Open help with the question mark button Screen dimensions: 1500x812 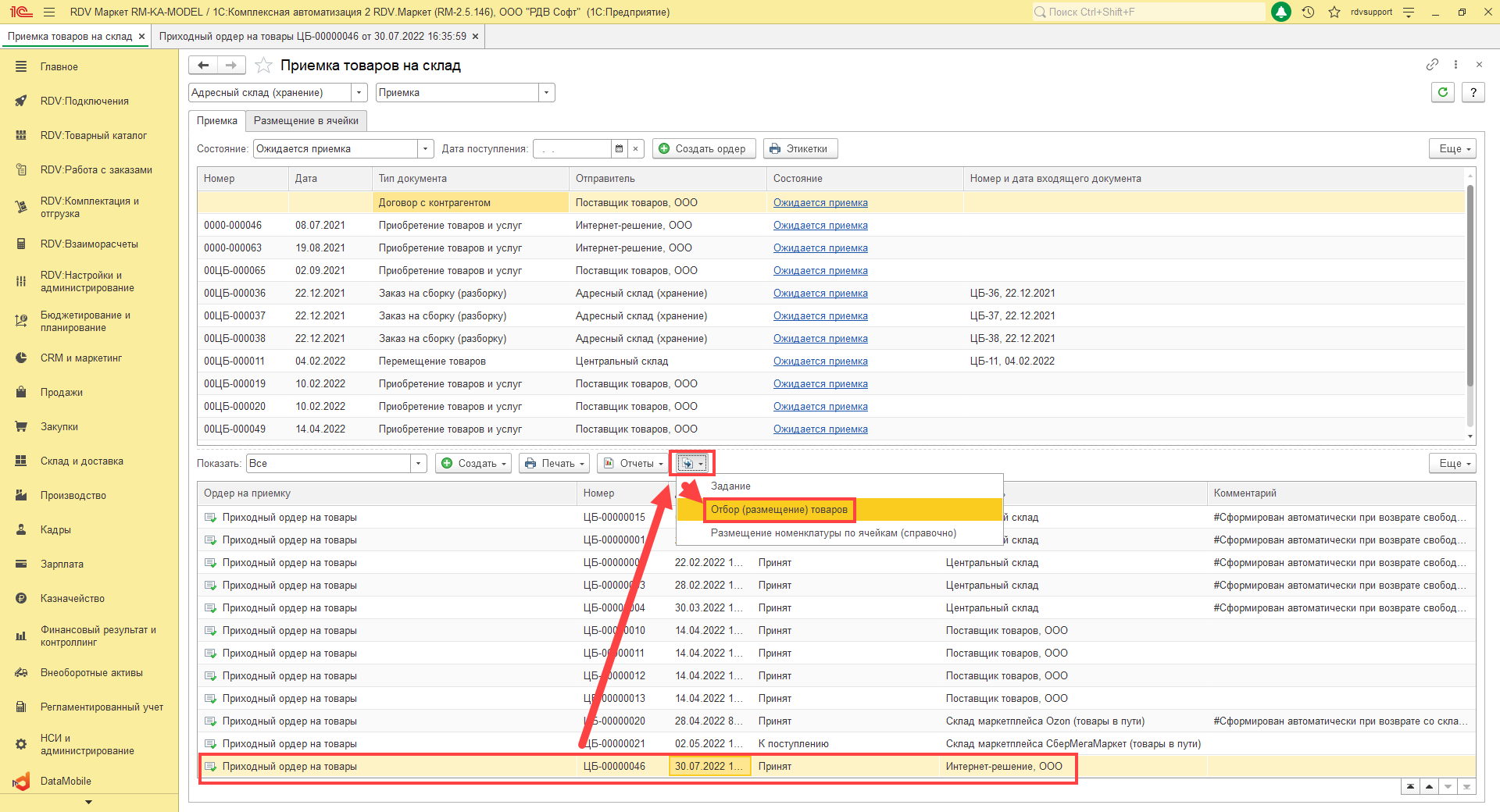pyautogui.click(x=1473, y=92)
